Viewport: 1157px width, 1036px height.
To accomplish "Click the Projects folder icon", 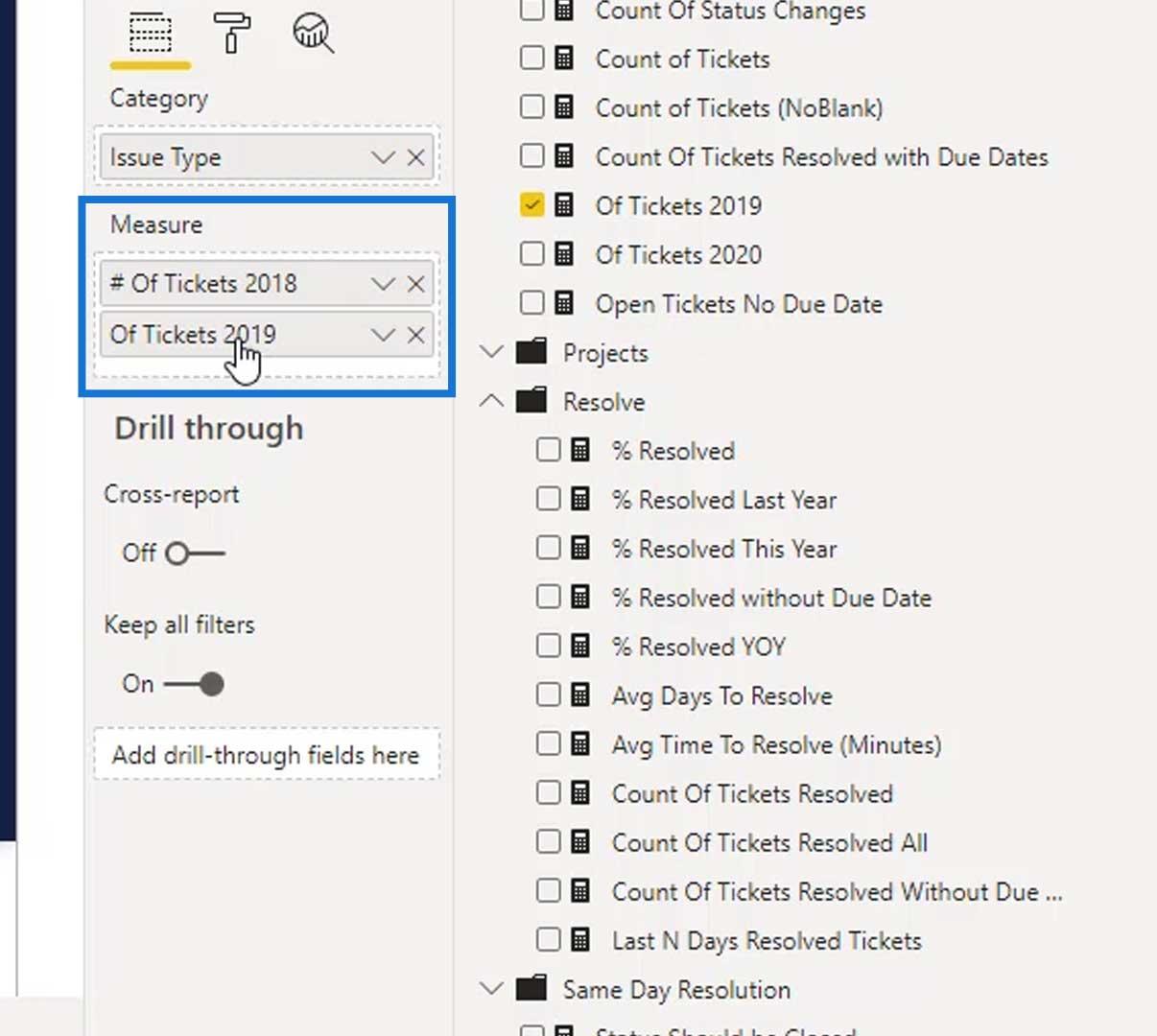I will click(531, 352).
